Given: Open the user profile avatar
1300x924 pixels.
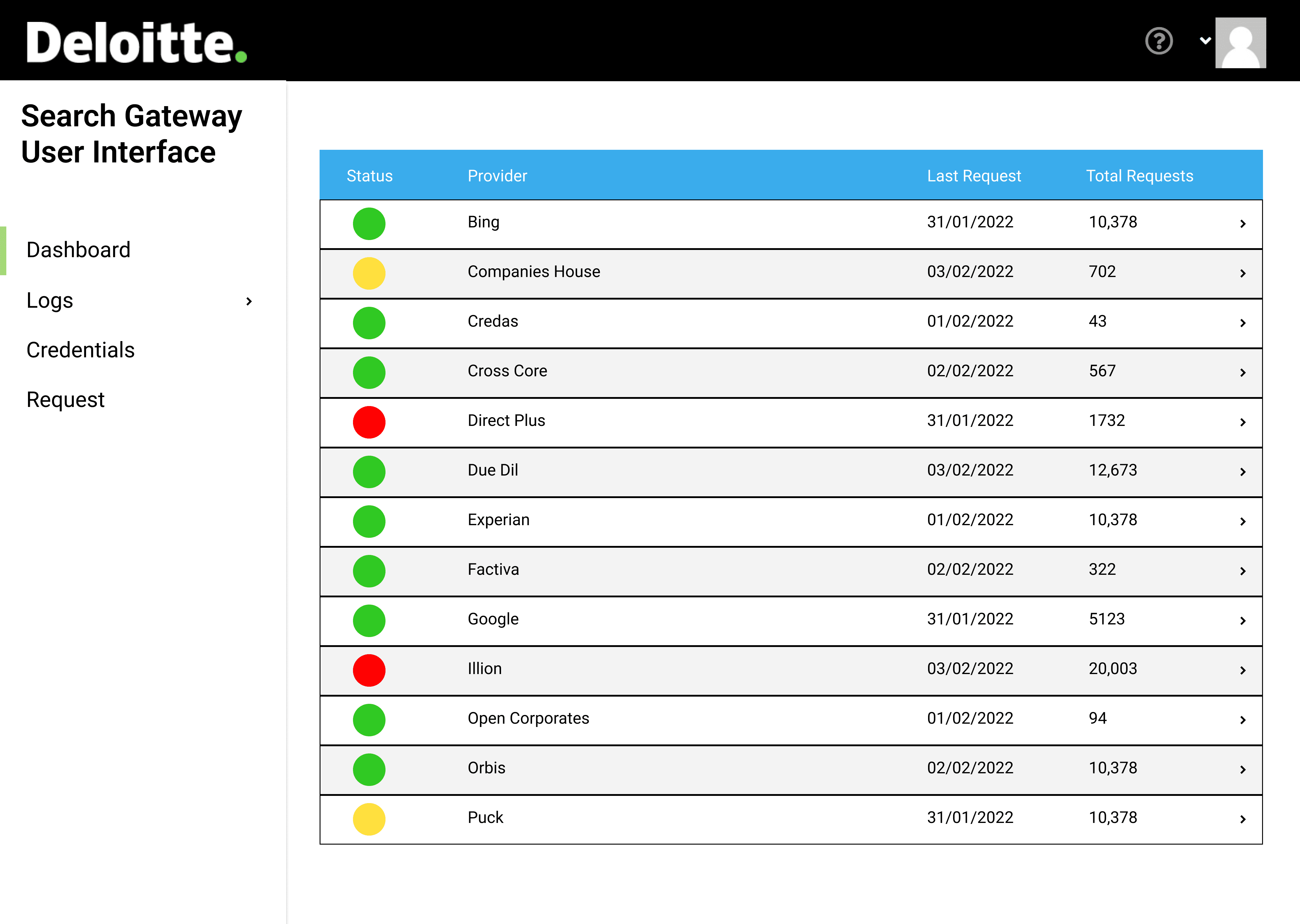Looking at the screenshot, I should (x=1240, y=43).
